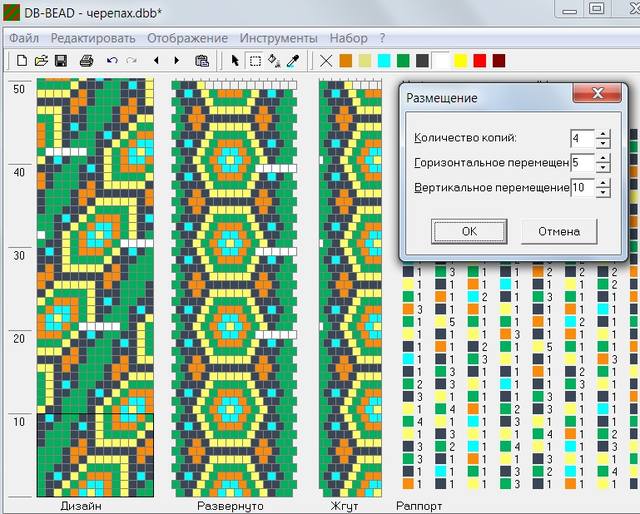
Task: Increase the Количество копий value
Action: 603,133
